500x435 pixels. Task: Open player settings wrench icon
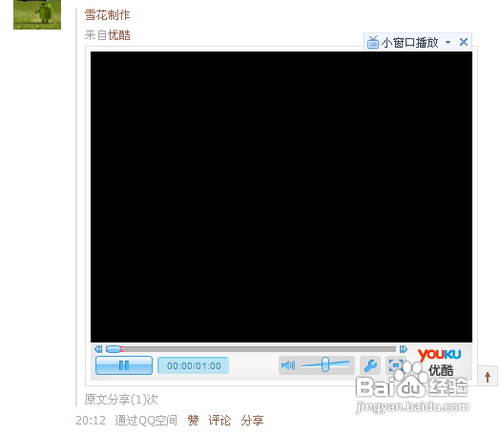pos(370,366)
